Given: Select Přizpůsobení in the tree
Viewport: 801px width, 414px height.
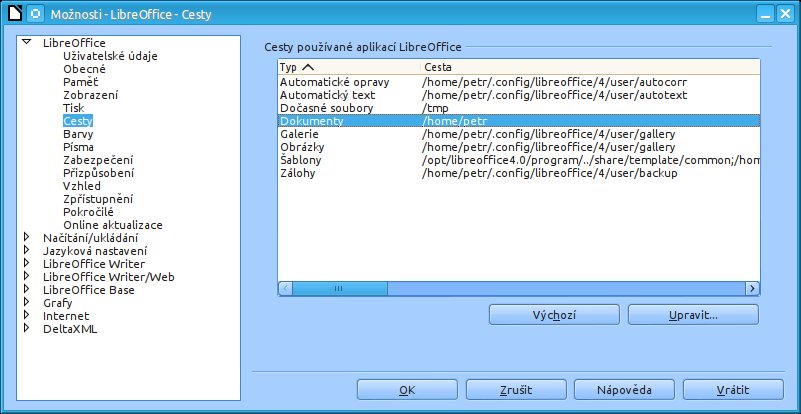Looking at the screenshot, I should tap(99, 173).
